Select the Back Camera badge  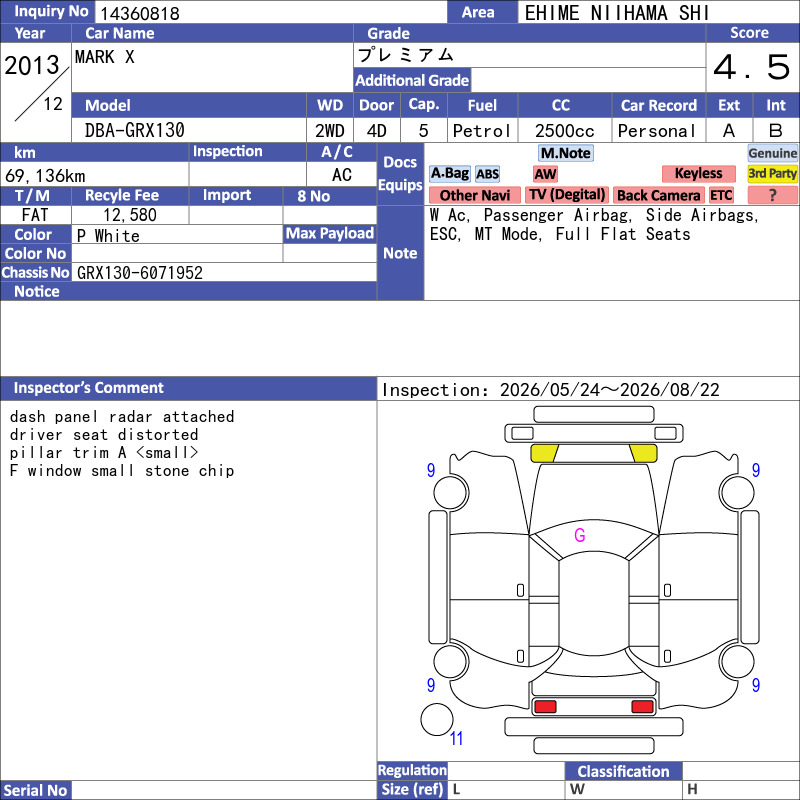click(658, 195)
